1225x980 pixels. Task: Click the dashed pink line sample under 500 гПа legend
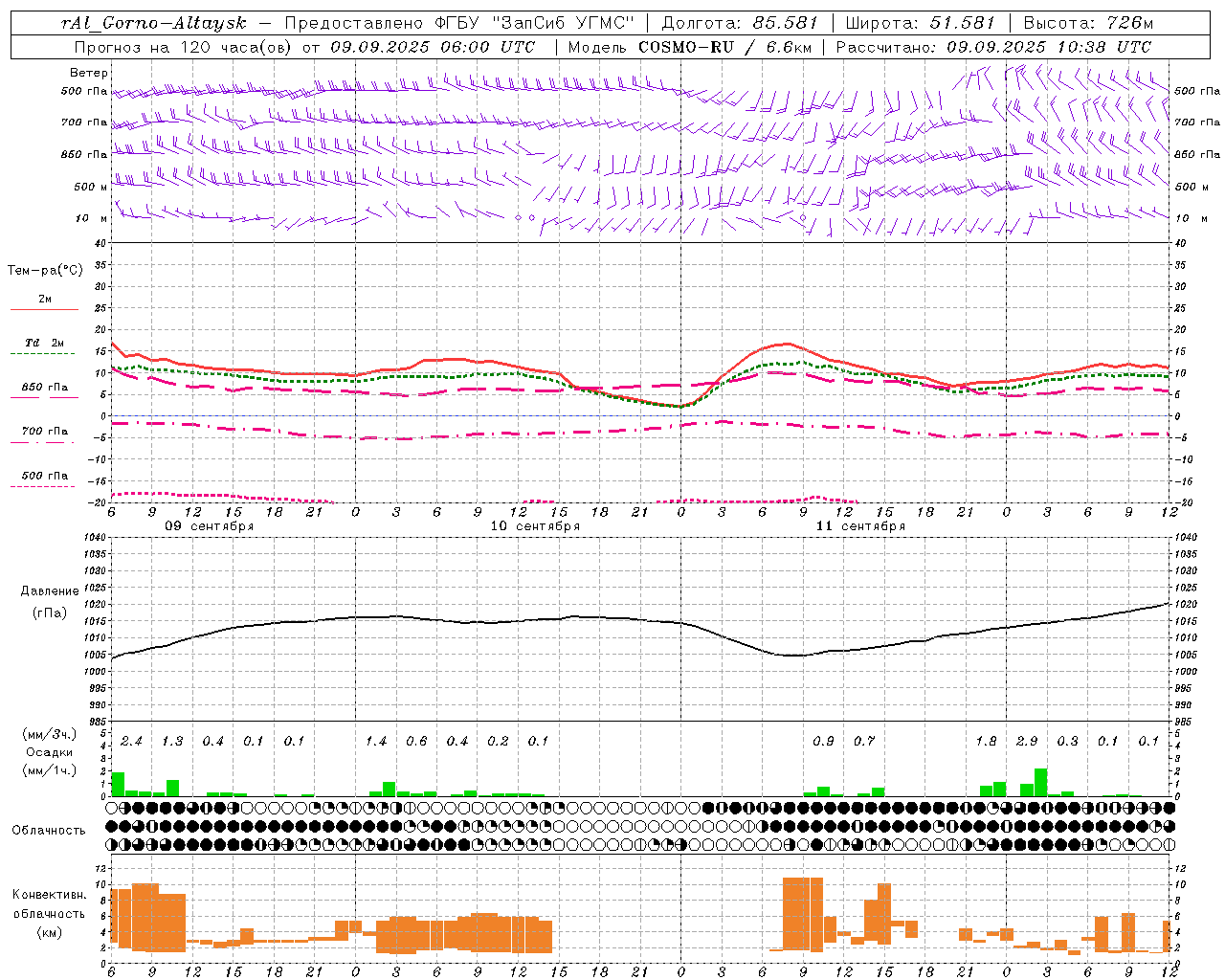[x=43, y=486]
